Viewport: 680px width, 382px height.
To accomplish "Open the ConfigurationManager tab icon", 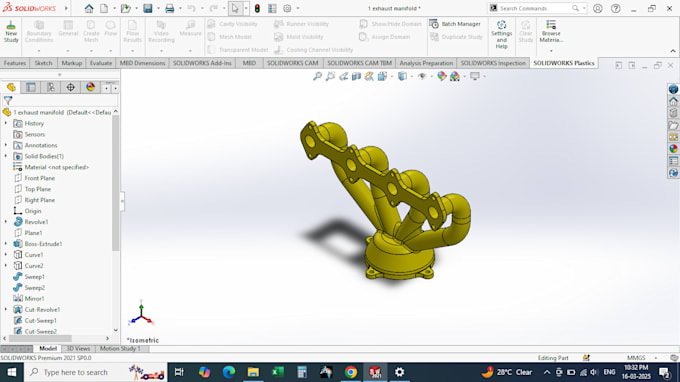I will coord(51,88).
